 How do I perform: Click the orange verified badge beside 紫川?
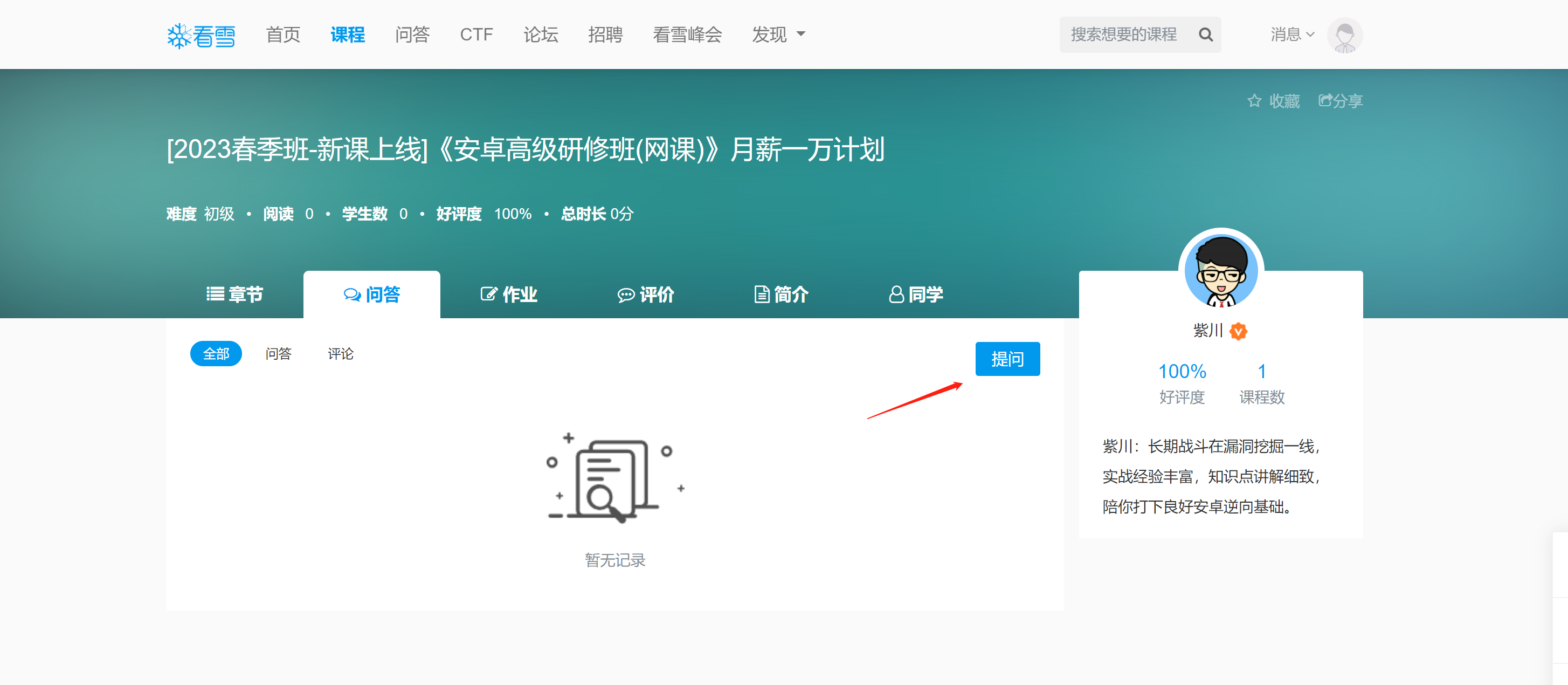[x=1238, y=331]
